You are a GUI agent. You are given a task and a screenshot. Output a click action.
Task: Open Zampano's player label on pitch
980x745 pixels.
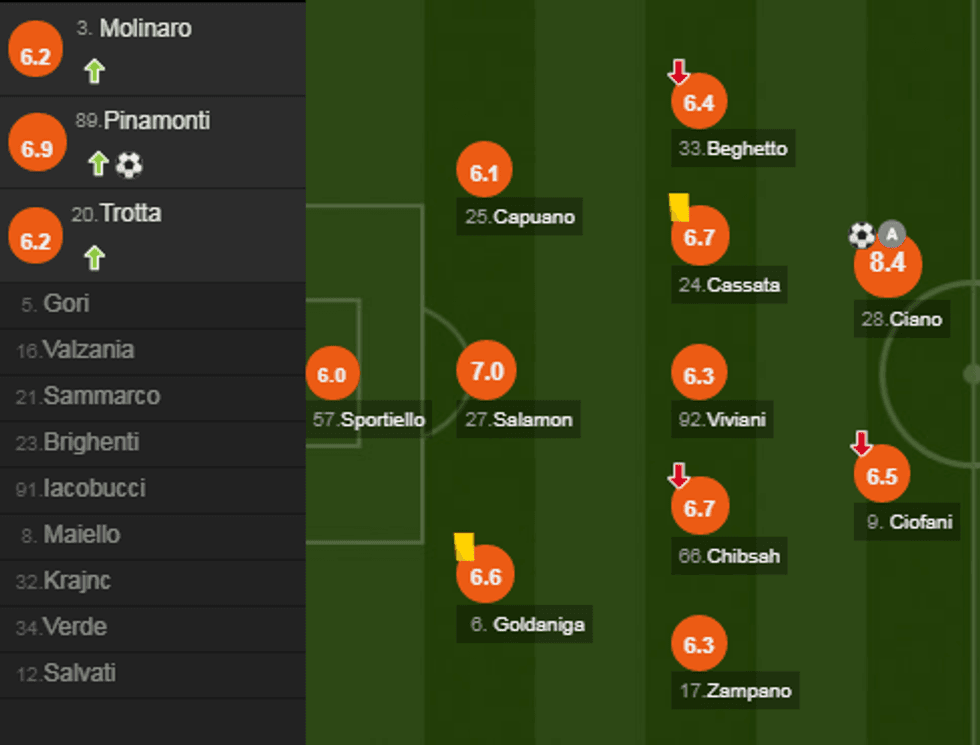pyautogui.click(x=735, y=691)
